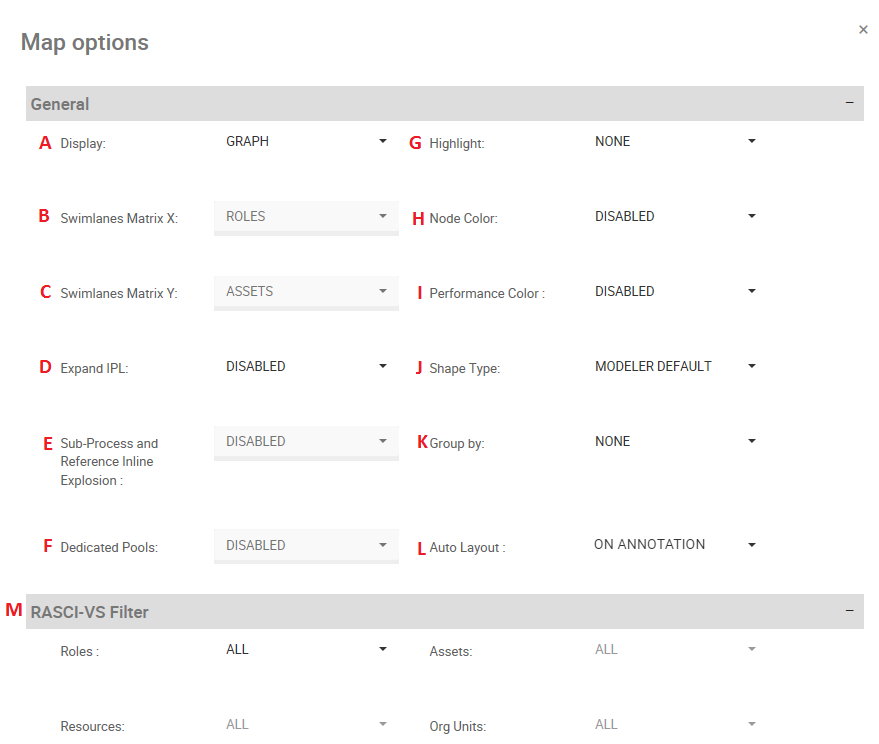Screen dimensions: 879x744
Task: Collapse the General section
Action: (x=849, y=103)
